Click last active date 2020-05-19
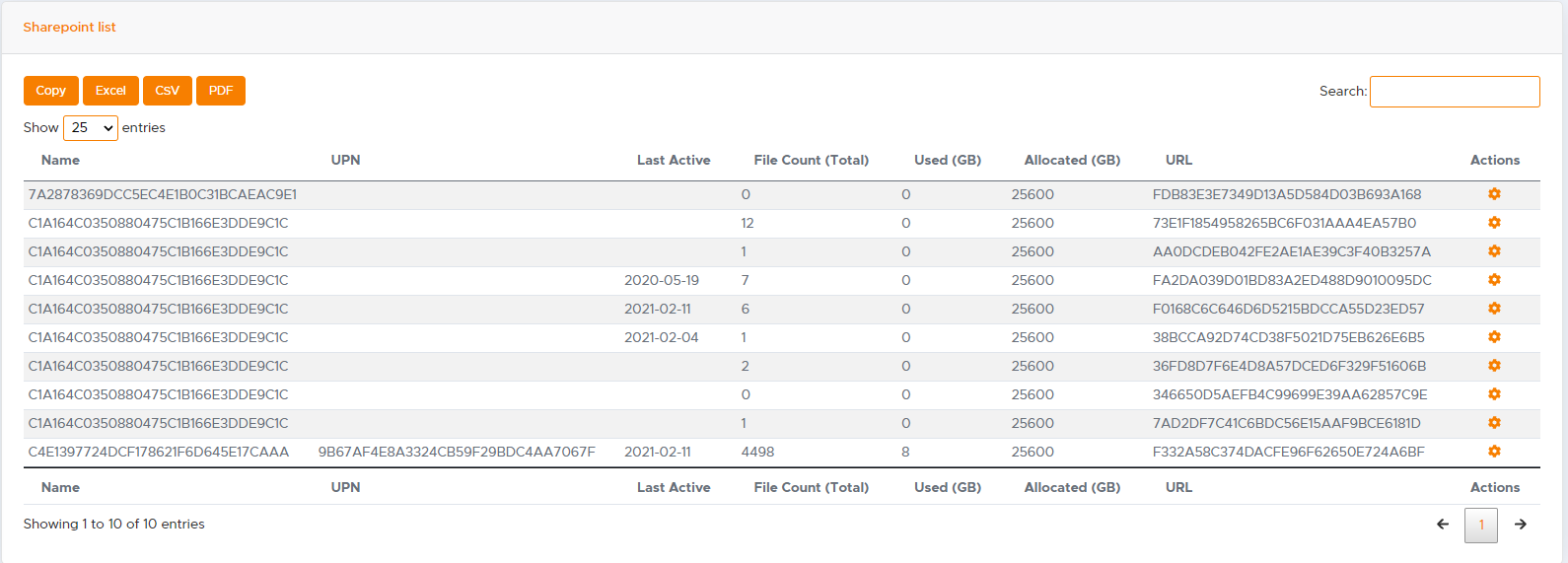Screen dimensions: 1568x563 [x=662, y=280]
